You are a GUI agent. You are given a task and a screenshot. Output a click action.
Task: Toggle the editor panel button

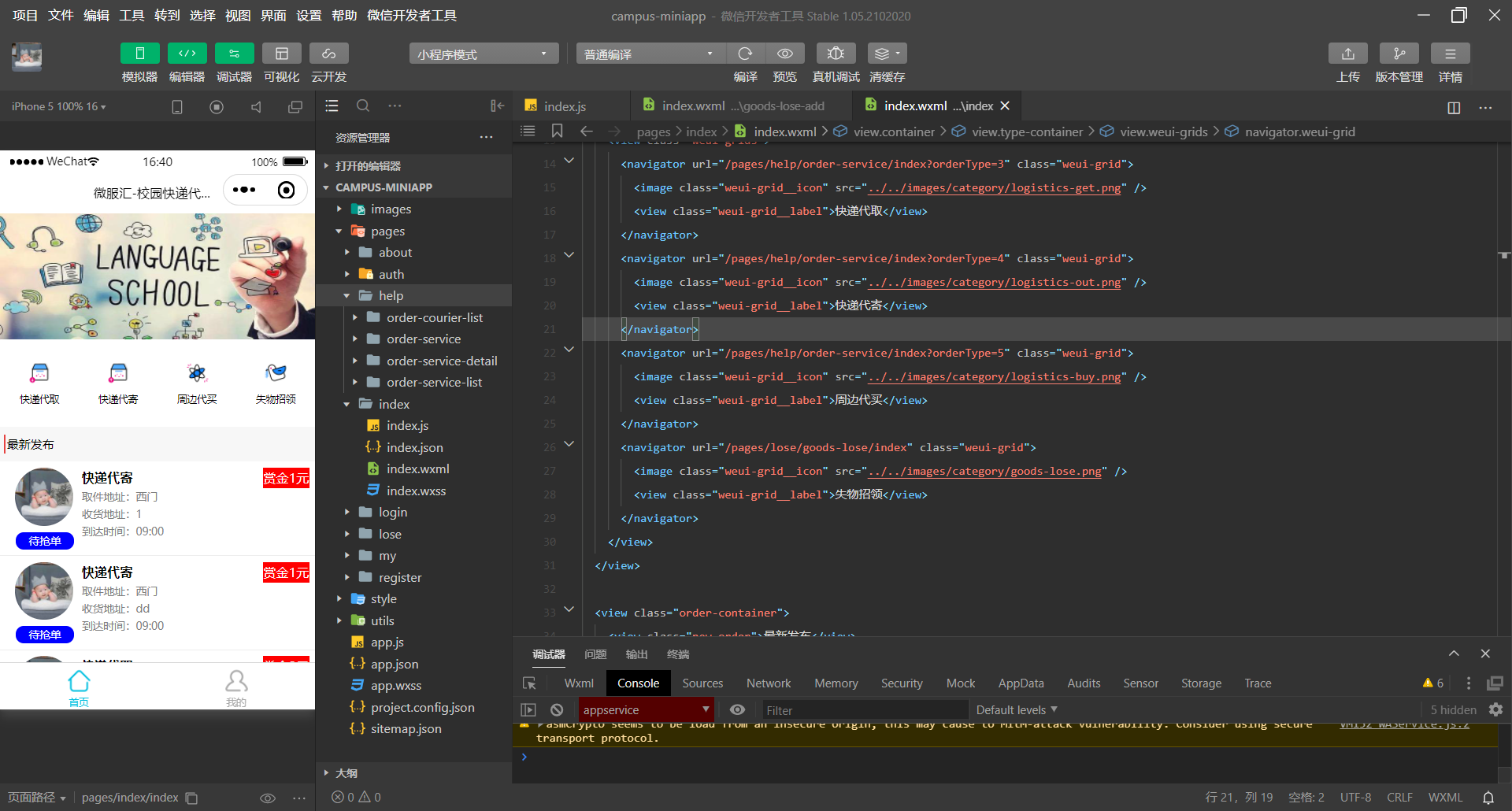(187, 54)
